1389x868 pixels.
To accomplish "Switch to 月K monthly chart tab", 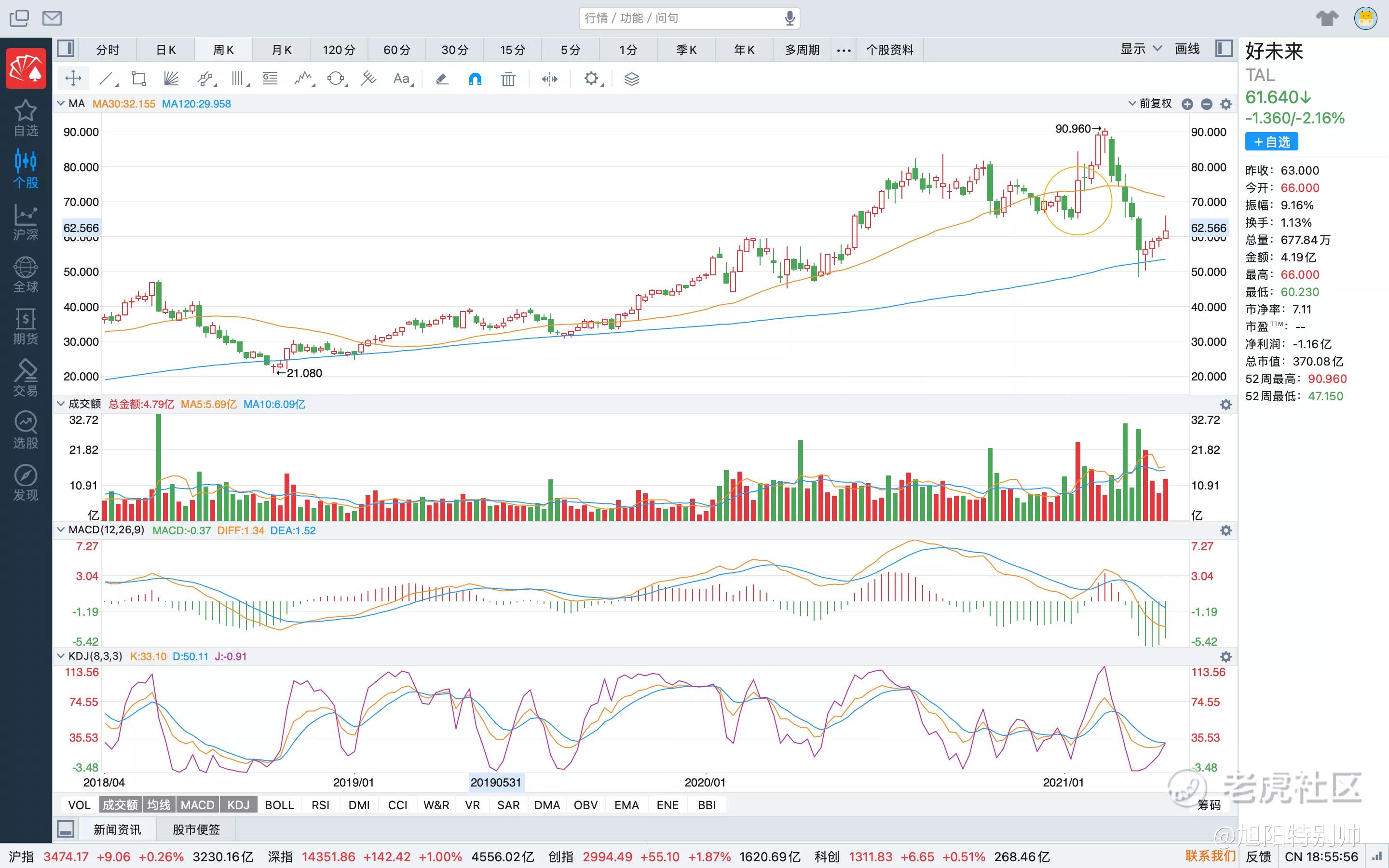I will [x=281, y=50].
